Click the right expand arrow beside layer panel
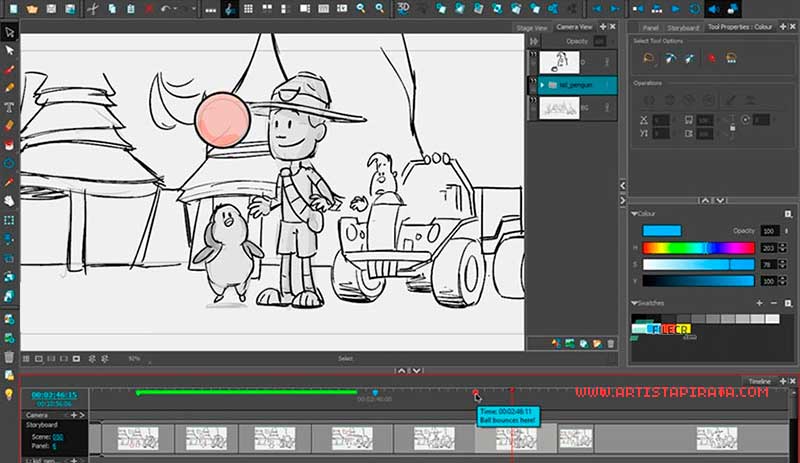 [622, 201]
